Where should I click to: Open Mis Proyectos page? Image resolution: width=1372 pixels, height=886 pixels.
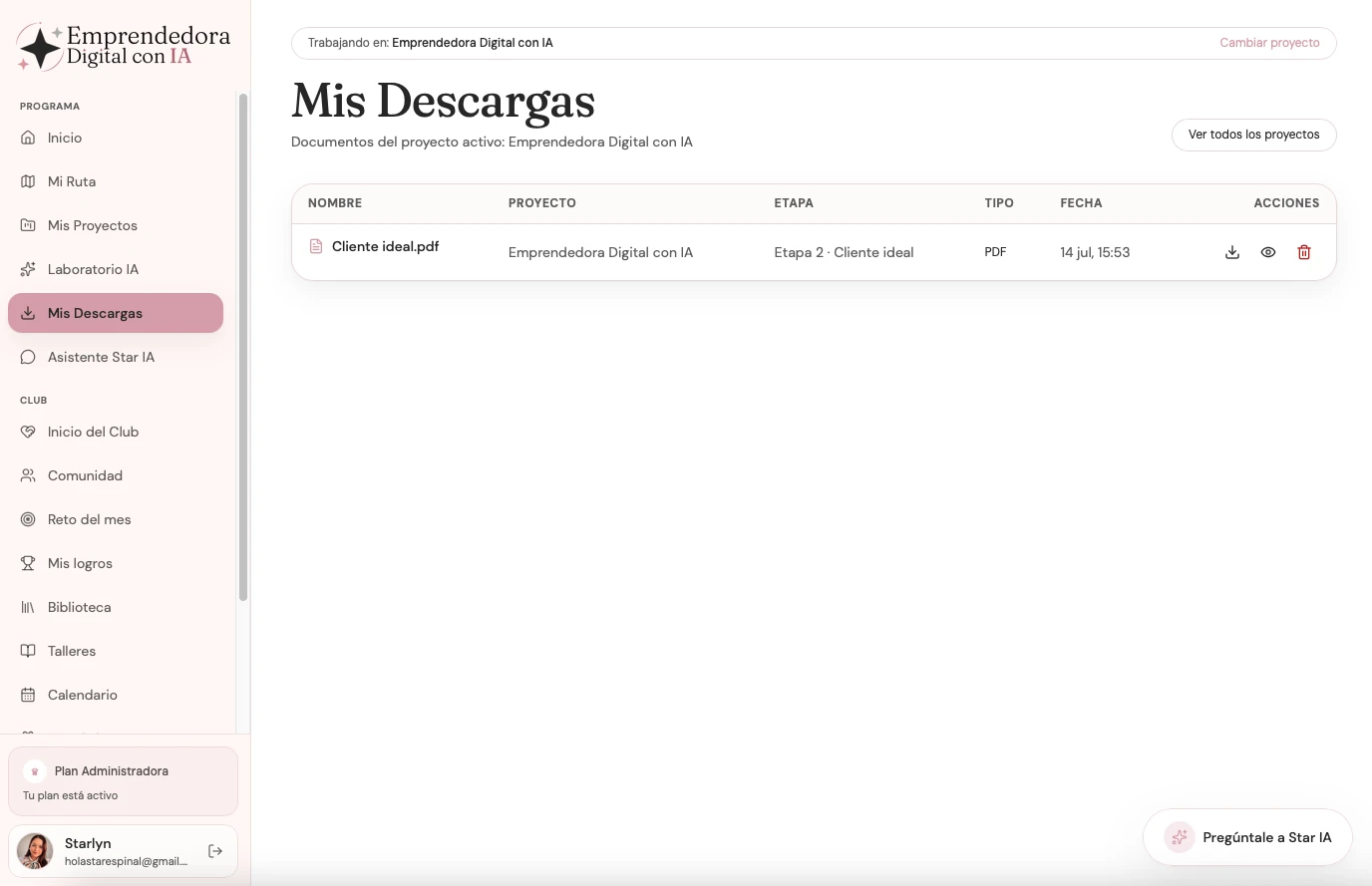(x=116, y=225)
